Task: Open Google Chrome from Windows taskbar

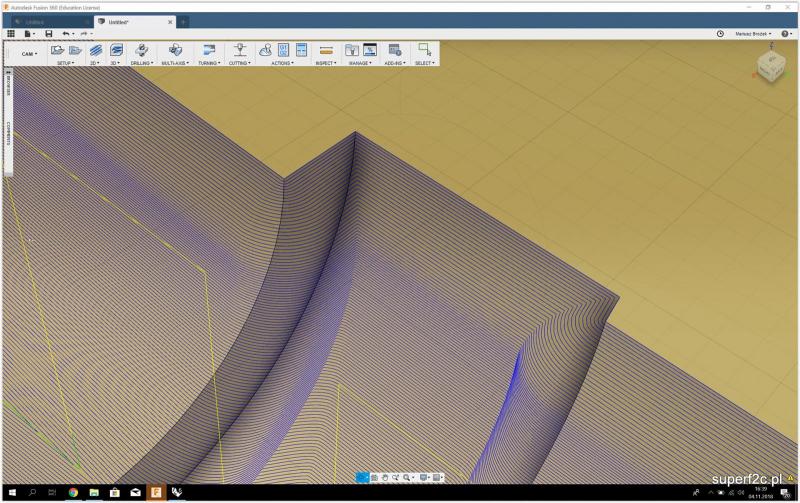Action: coord(73,493)
